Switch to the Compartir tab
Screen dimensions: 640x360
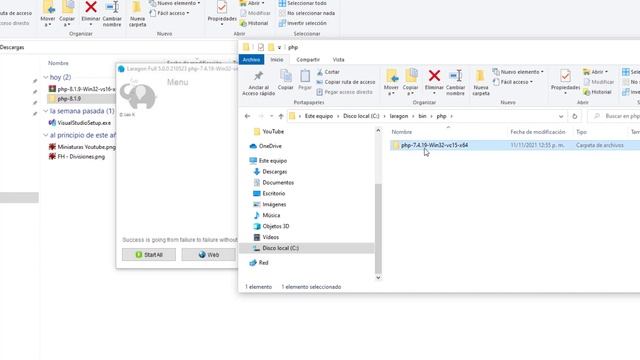tap(308, 60)
